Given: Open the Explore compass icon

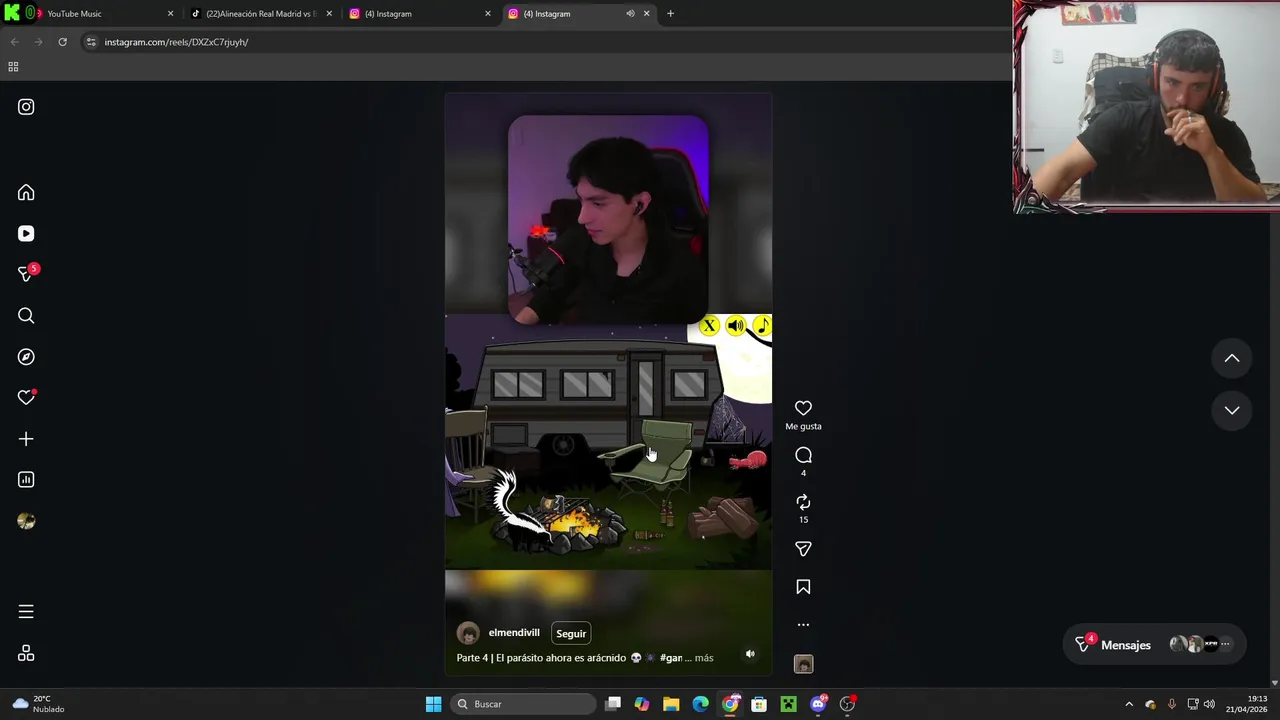Looking at the screenshot, I should point(26,357).
